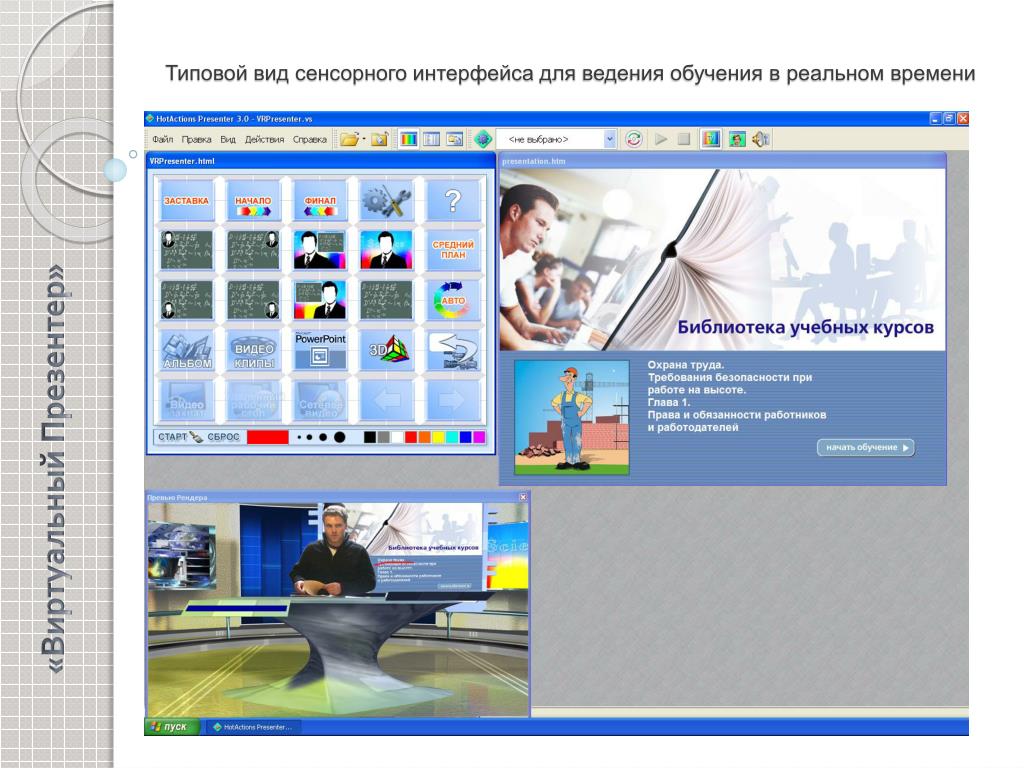Screen dimensions: 1024x768
Task: Open the Справка menu
Action: click(x=310, y=139)
